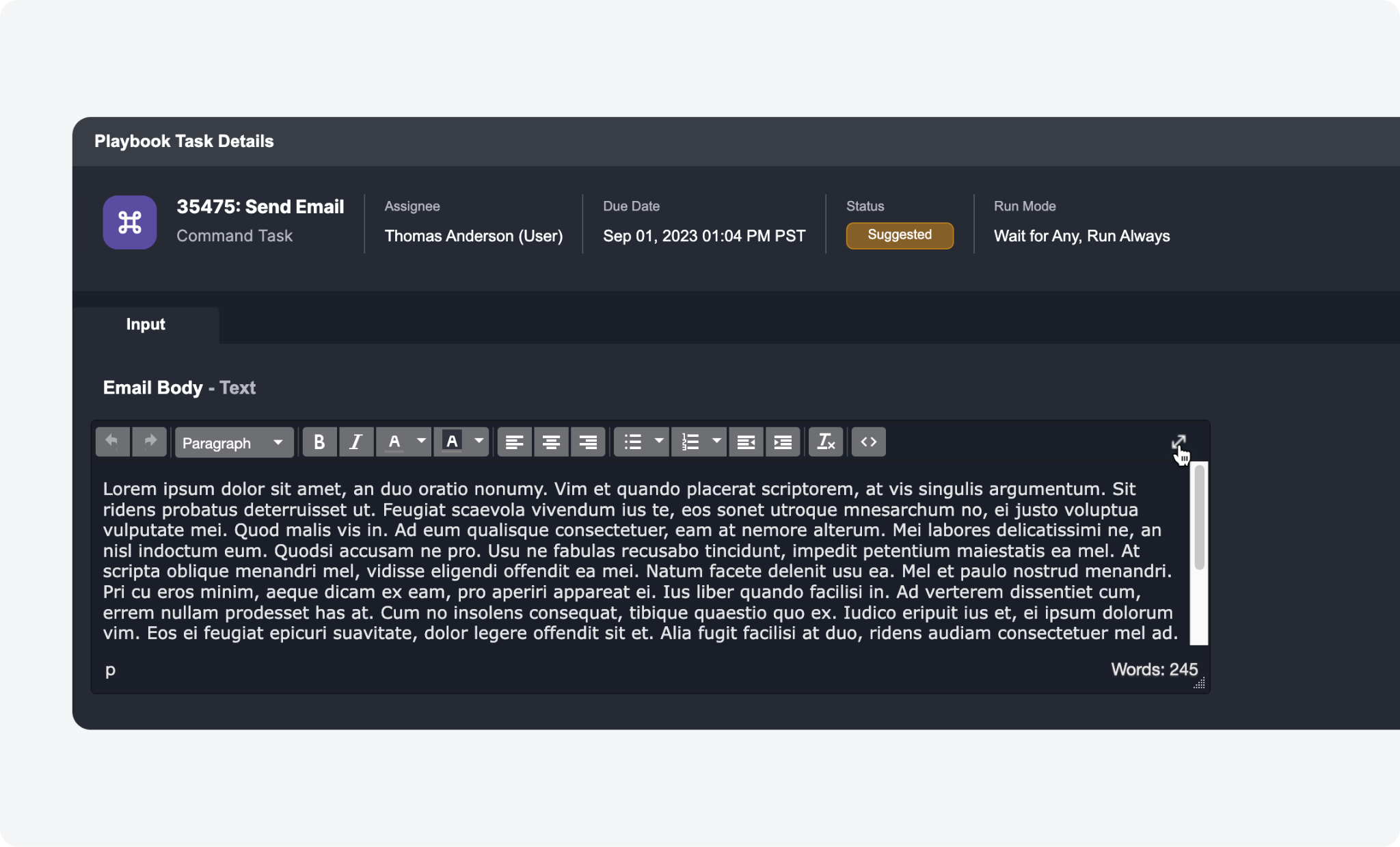Viewport: 1400px width, 847px height.
Task: Apply the text color A swatch
Action: (394, 442)
